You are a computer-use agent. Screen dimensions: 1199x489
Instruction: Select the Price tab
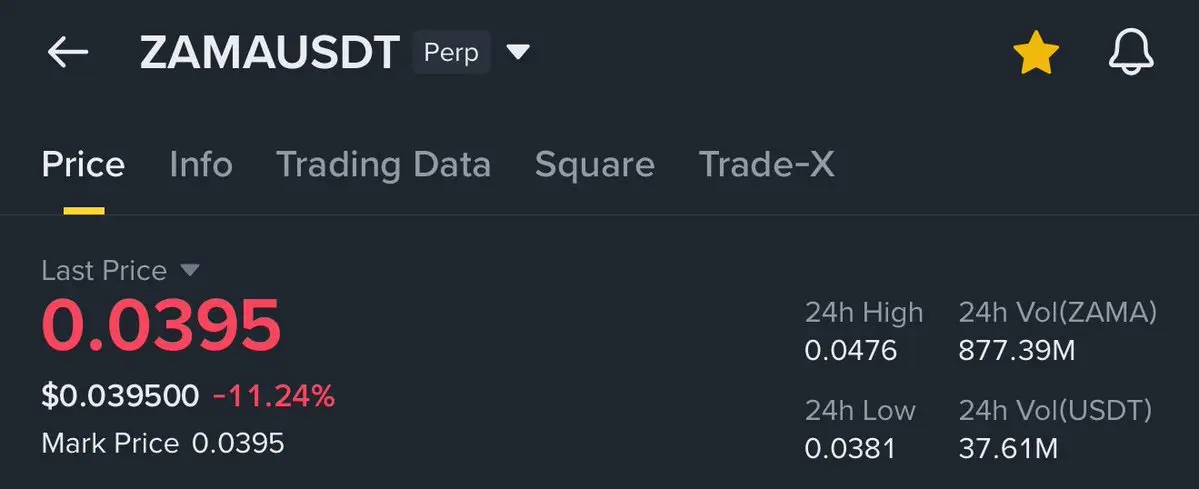[x=83, y=165]
